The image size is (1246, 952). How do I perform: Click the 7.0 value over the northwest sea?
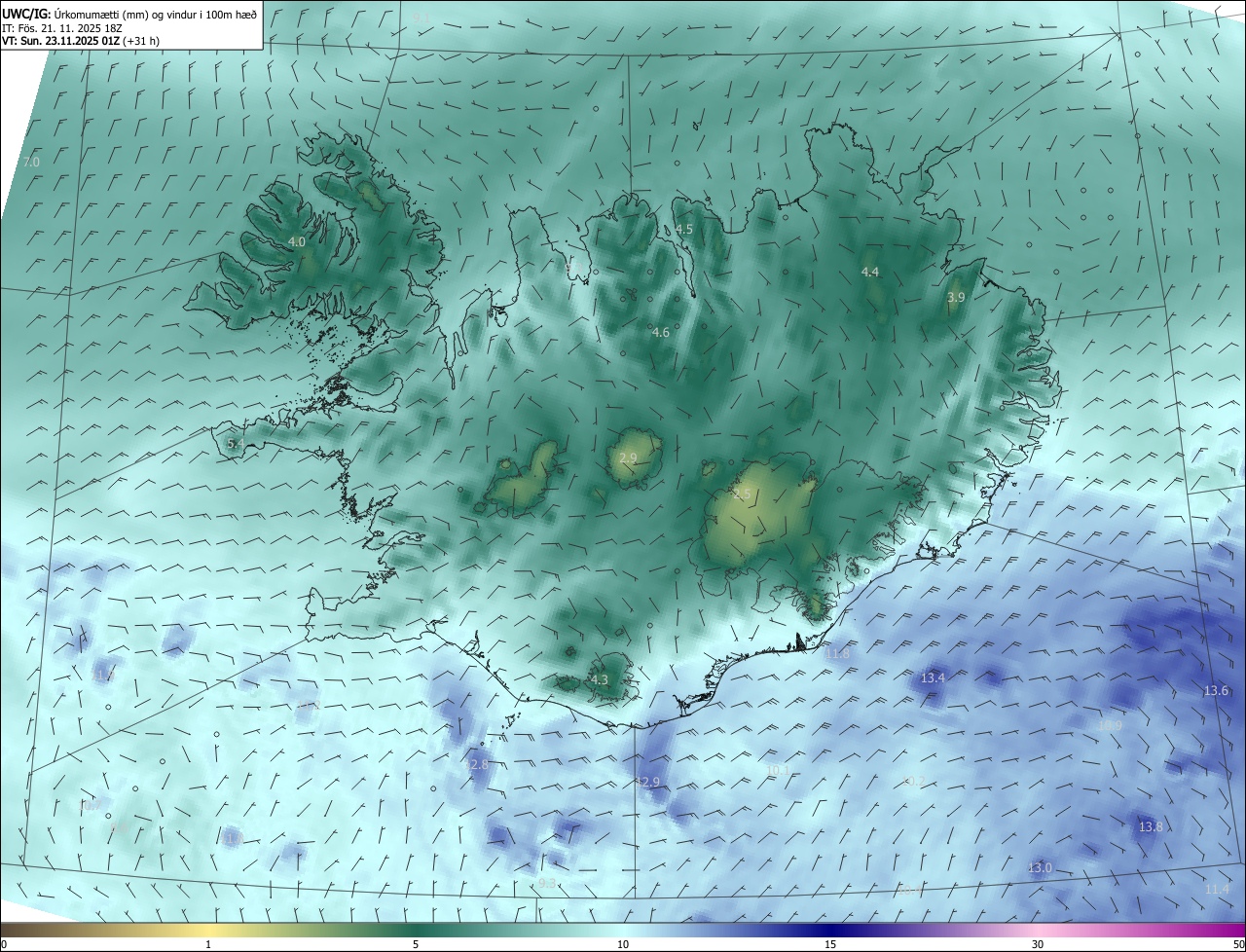(x=31, y=162)
